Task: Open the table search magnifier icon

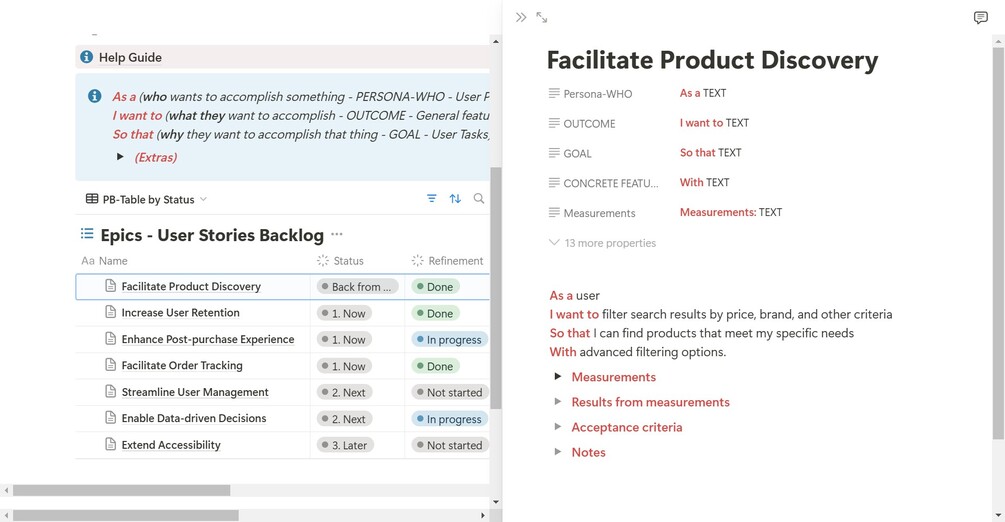Action: pyautogui.click(x=479, y=199)
